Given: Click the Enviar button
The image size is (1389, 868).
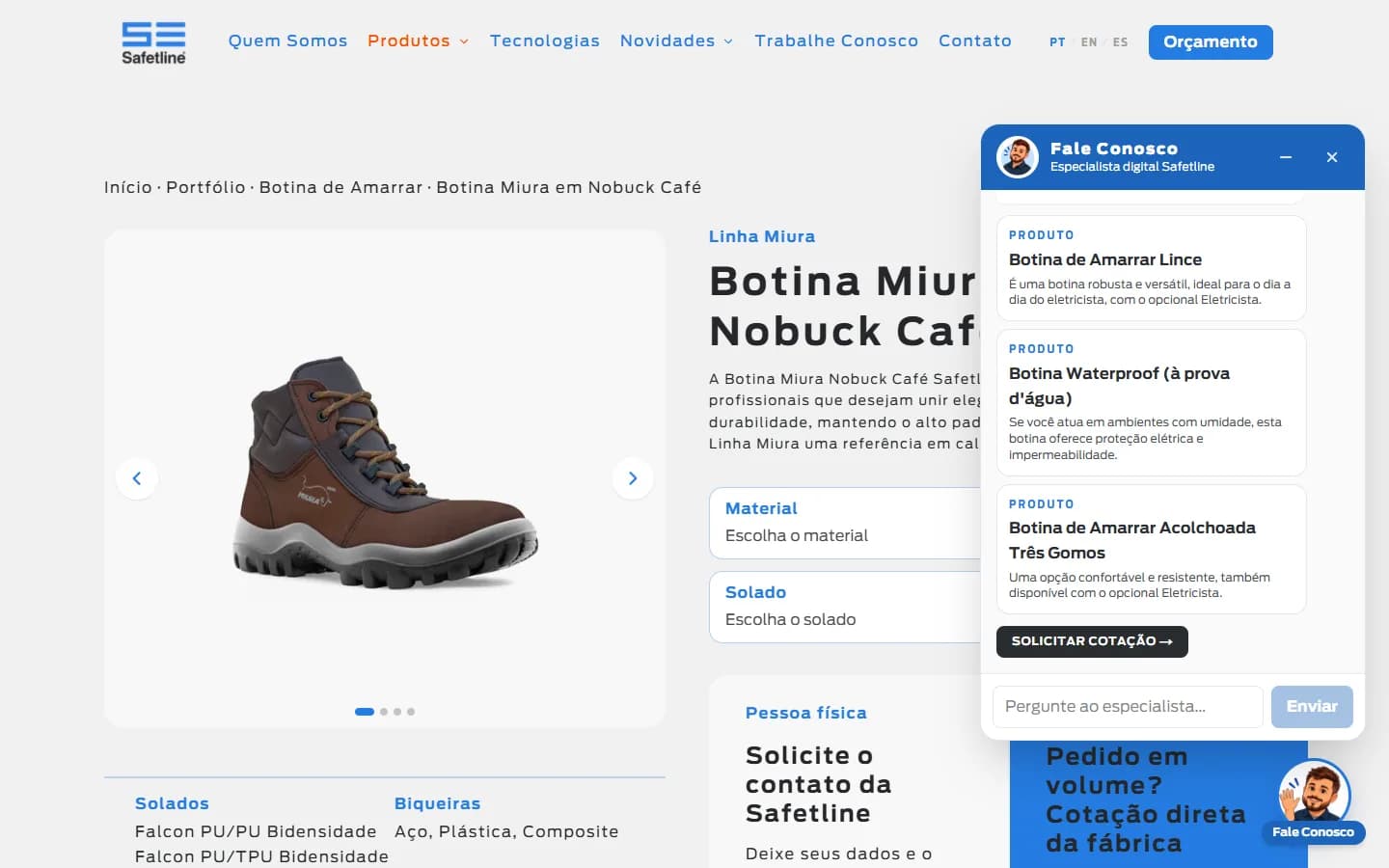Looking at the screenshot, I should tap(1312, 707).
